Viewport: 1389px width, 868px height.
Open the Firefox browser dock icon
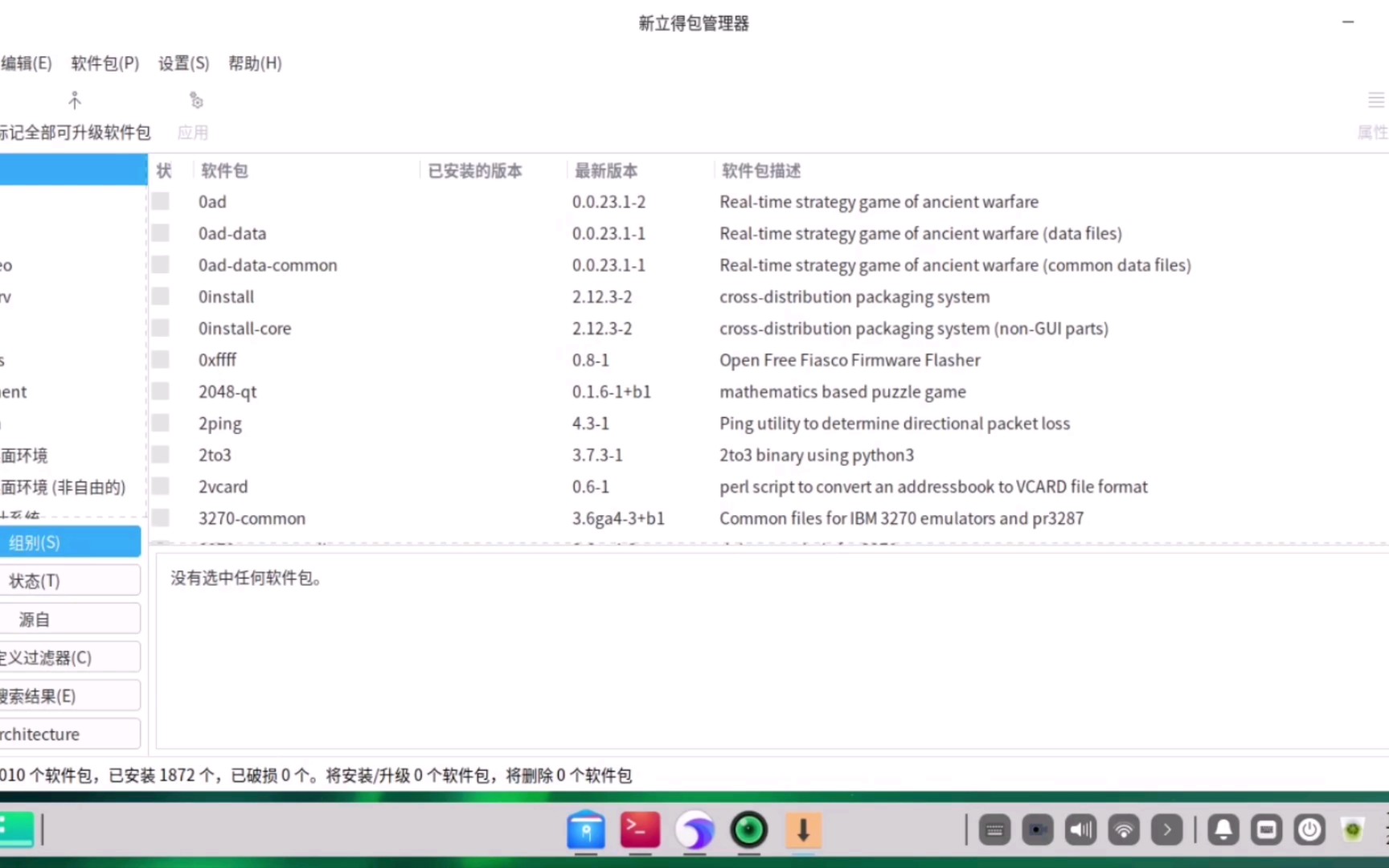tap(694, 829)
